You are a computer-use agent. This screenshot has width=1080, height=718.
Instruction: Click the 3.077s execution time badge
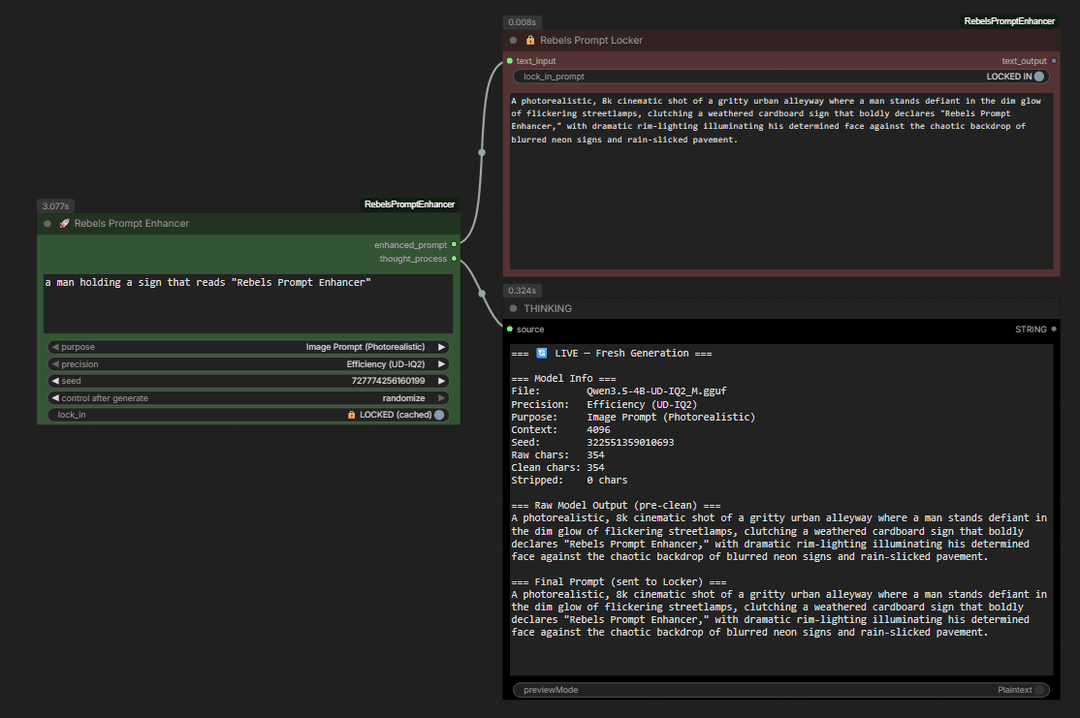56,206
